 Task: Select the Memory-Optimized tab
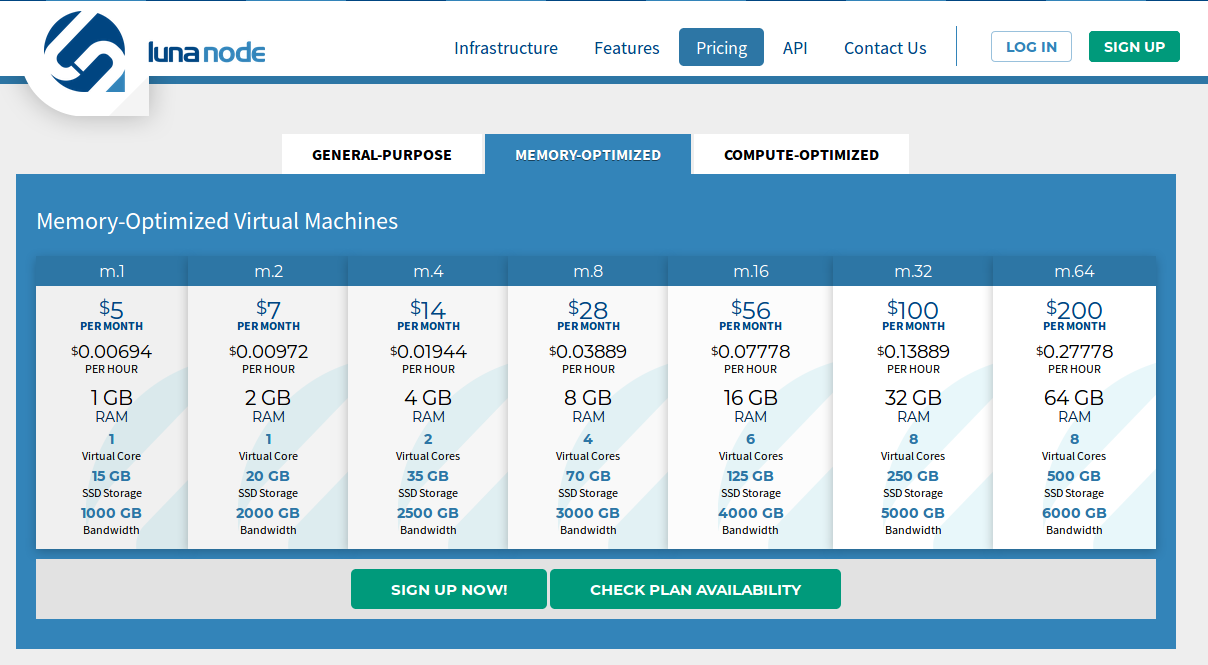click(x=588, y=154)
